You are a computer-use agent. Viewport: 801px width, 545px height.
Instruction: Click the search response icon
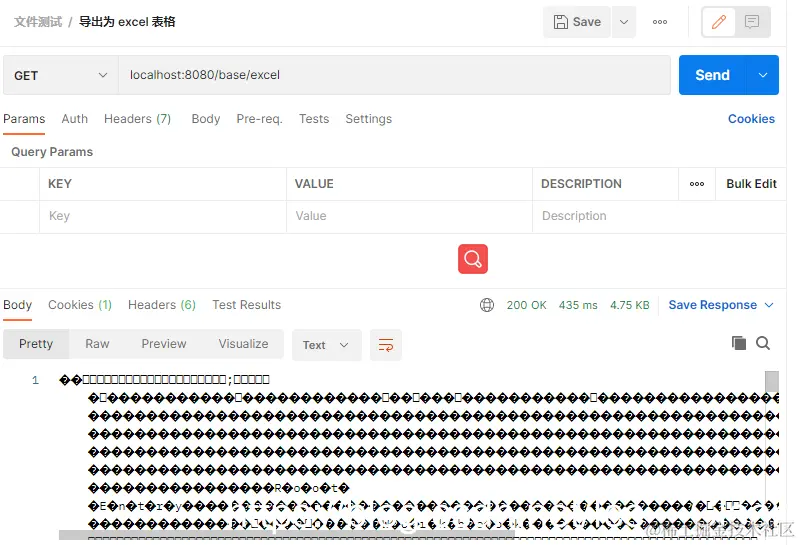tap(763, 343)
